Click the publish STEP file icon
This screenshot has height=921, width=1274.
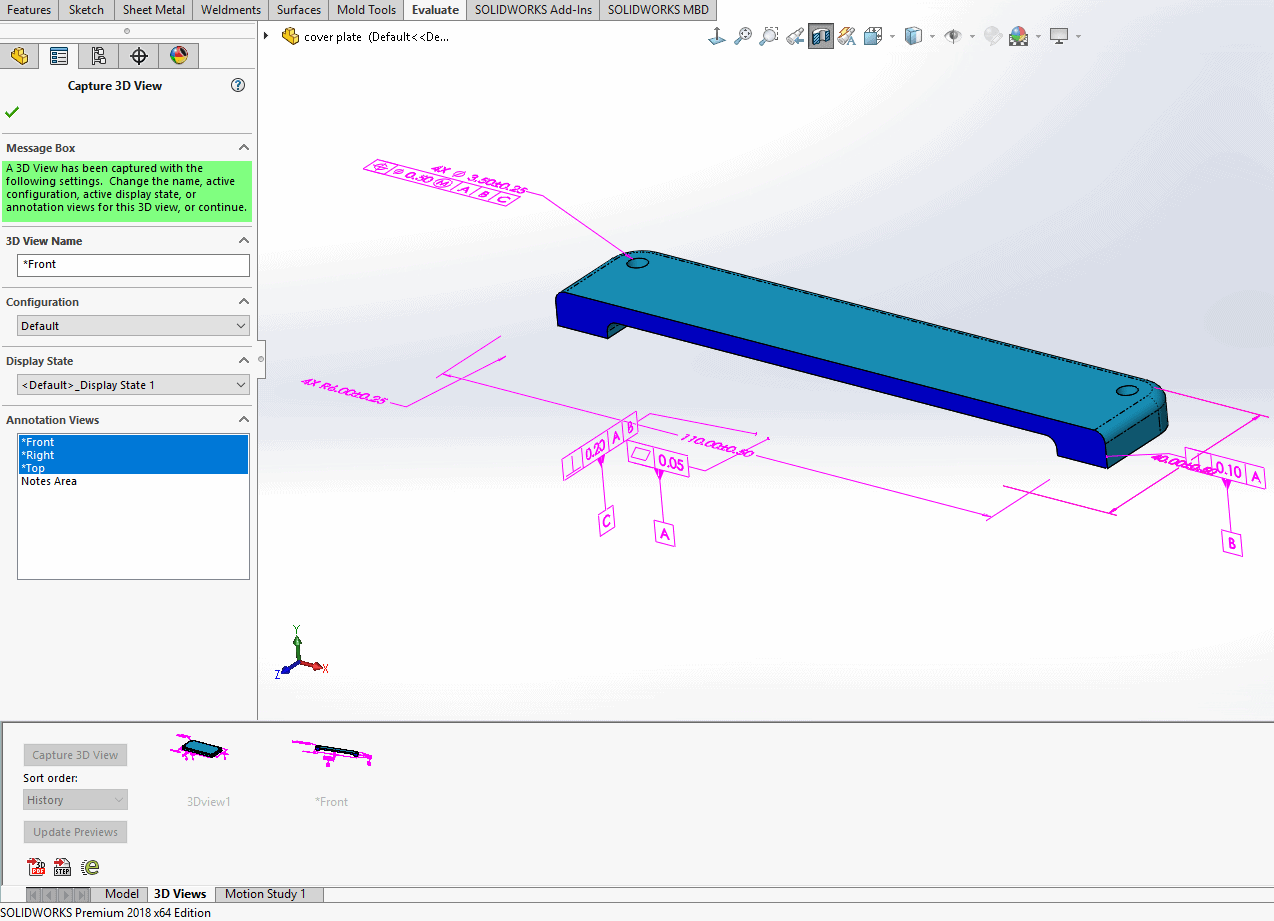pos(63,867)
